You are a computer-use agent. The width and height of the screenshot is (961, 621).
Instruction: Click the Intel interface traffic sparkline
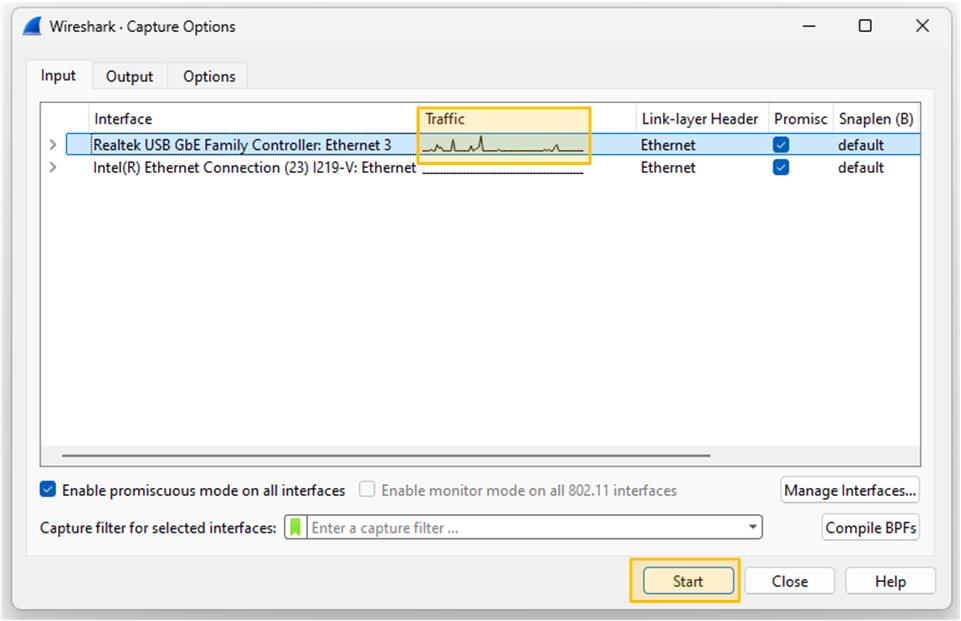coord(503,169)
